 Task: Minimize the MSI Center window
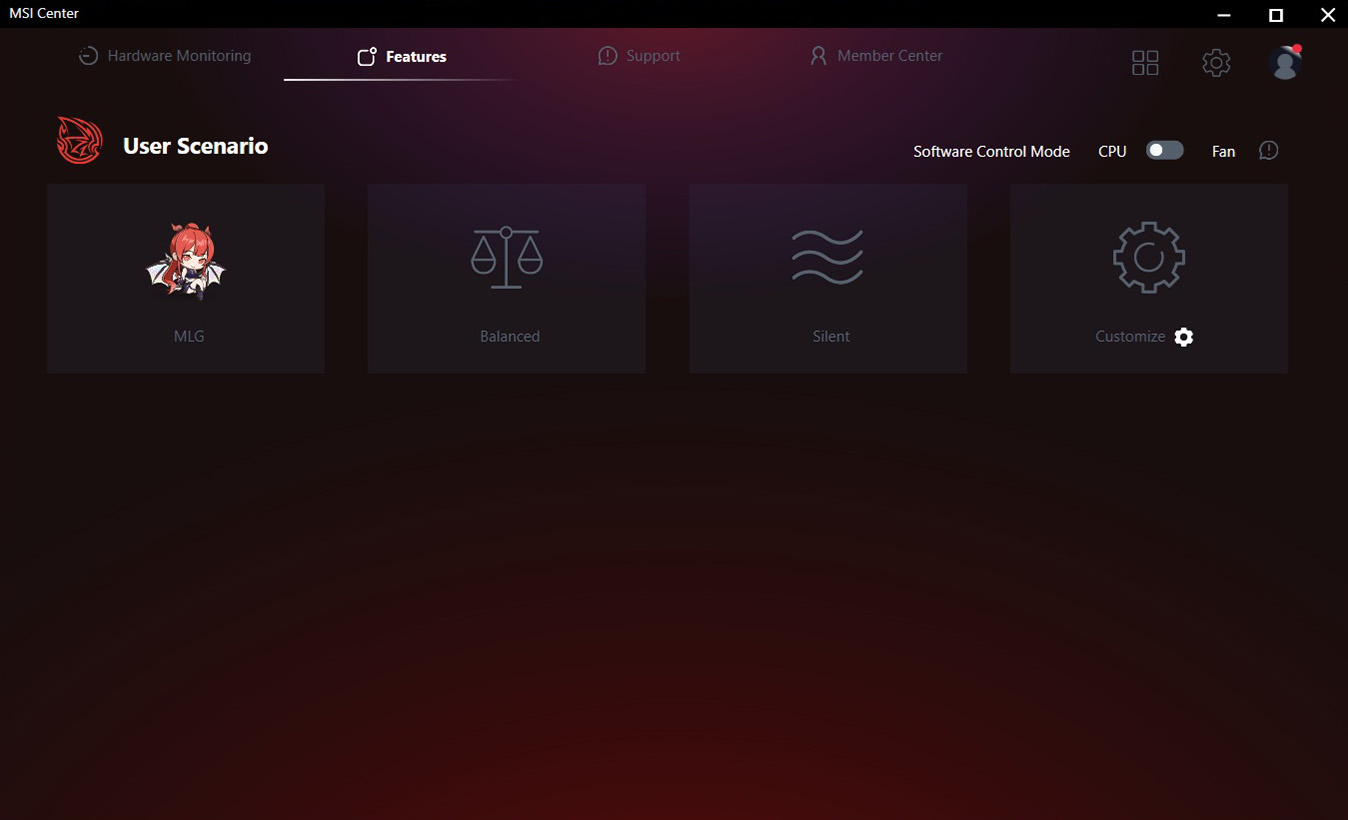pyautogui.click(x=1225, y=14)
